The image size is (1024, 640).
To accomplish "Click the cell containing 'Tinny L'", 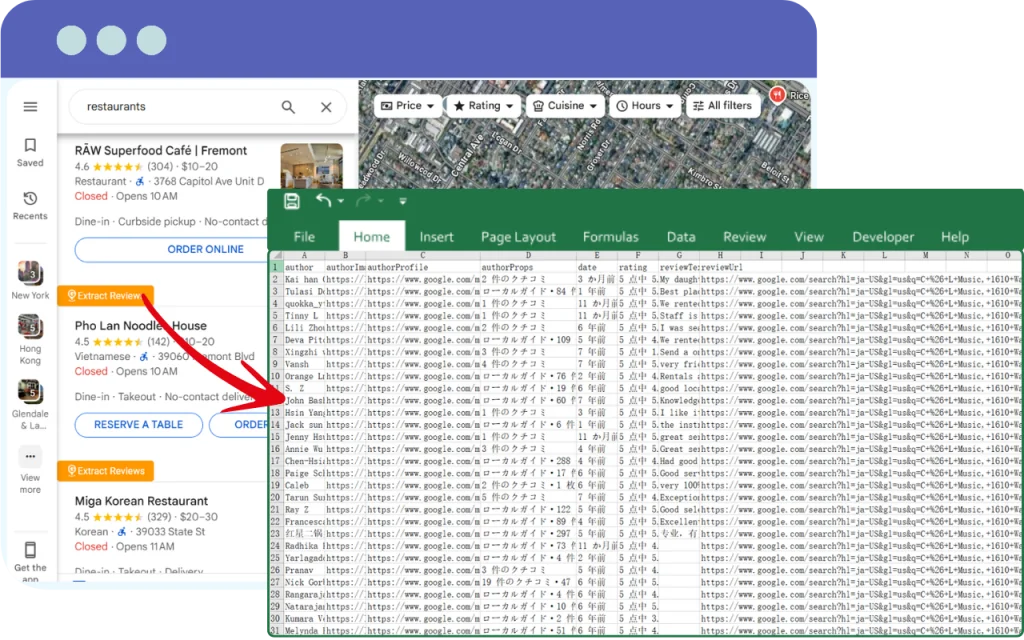I will (304, 315).
